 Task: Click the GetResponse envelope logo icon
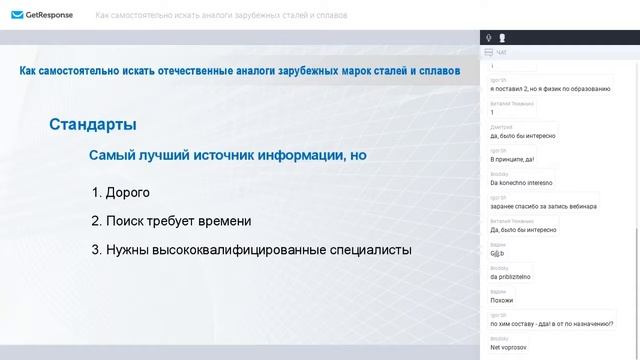(17, 15)
